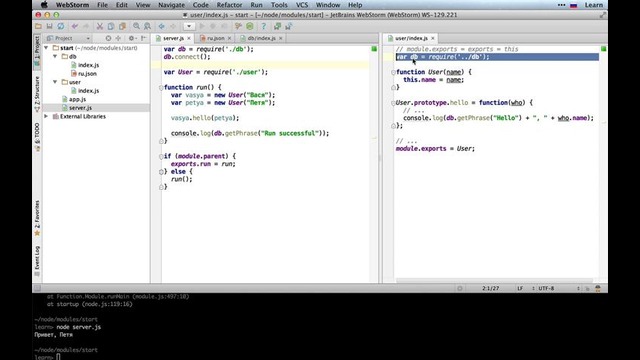
Task: Fold the run() function in server.js
Action: click(x=161, y=87)
